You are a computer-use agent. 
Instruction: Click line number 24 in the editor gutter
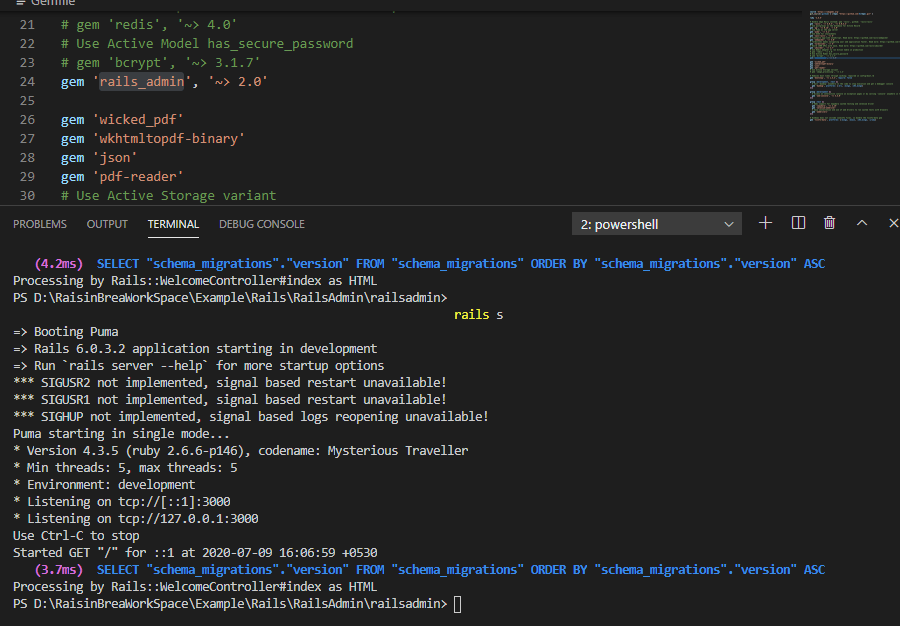click(x=27, y=81)
